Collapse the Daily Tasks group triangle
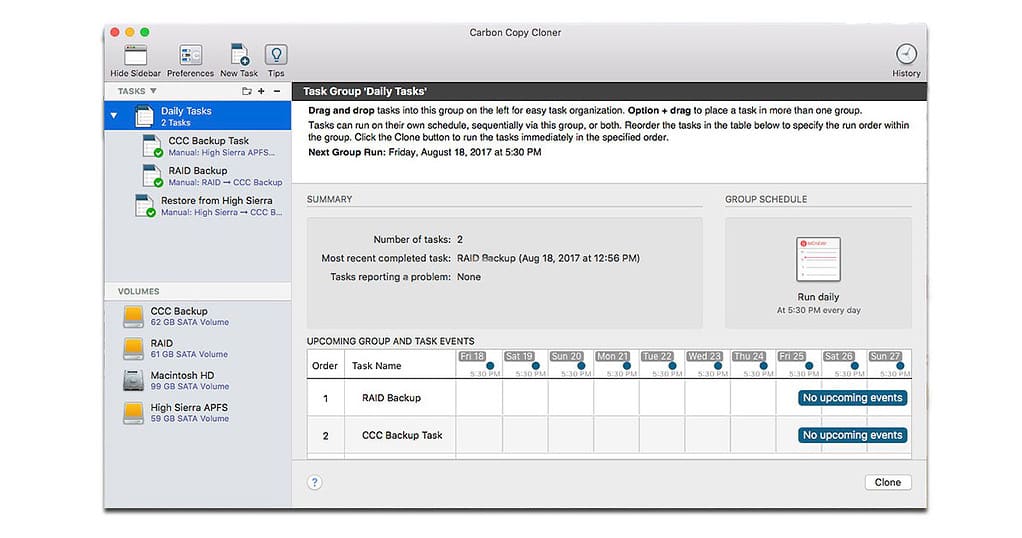Image resolution: width=1022 pixels, height=538 pixels. [113, 116]
